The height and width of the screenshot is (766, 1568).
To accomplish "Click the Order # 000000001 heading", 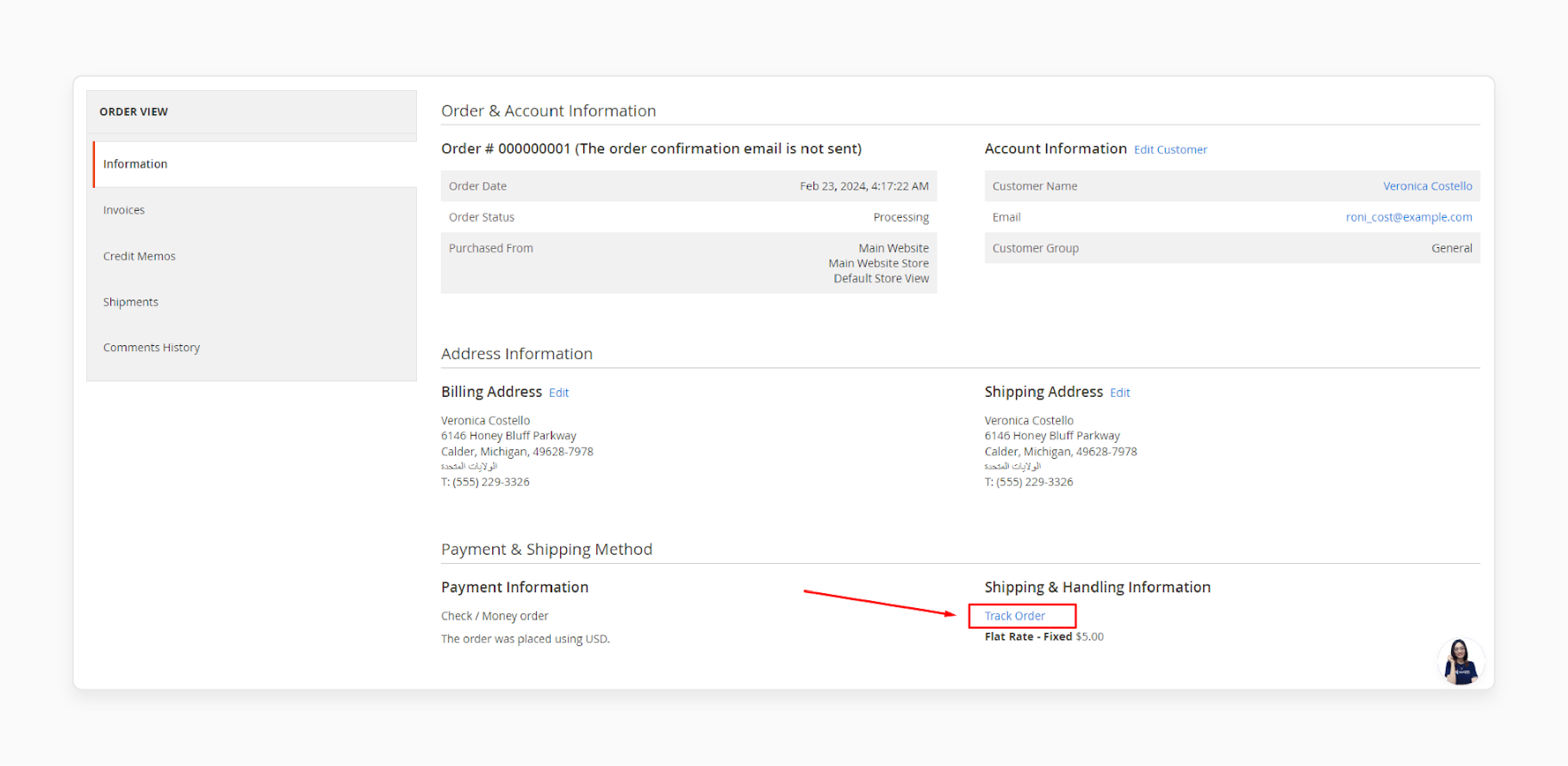I will tap(651, 149).
